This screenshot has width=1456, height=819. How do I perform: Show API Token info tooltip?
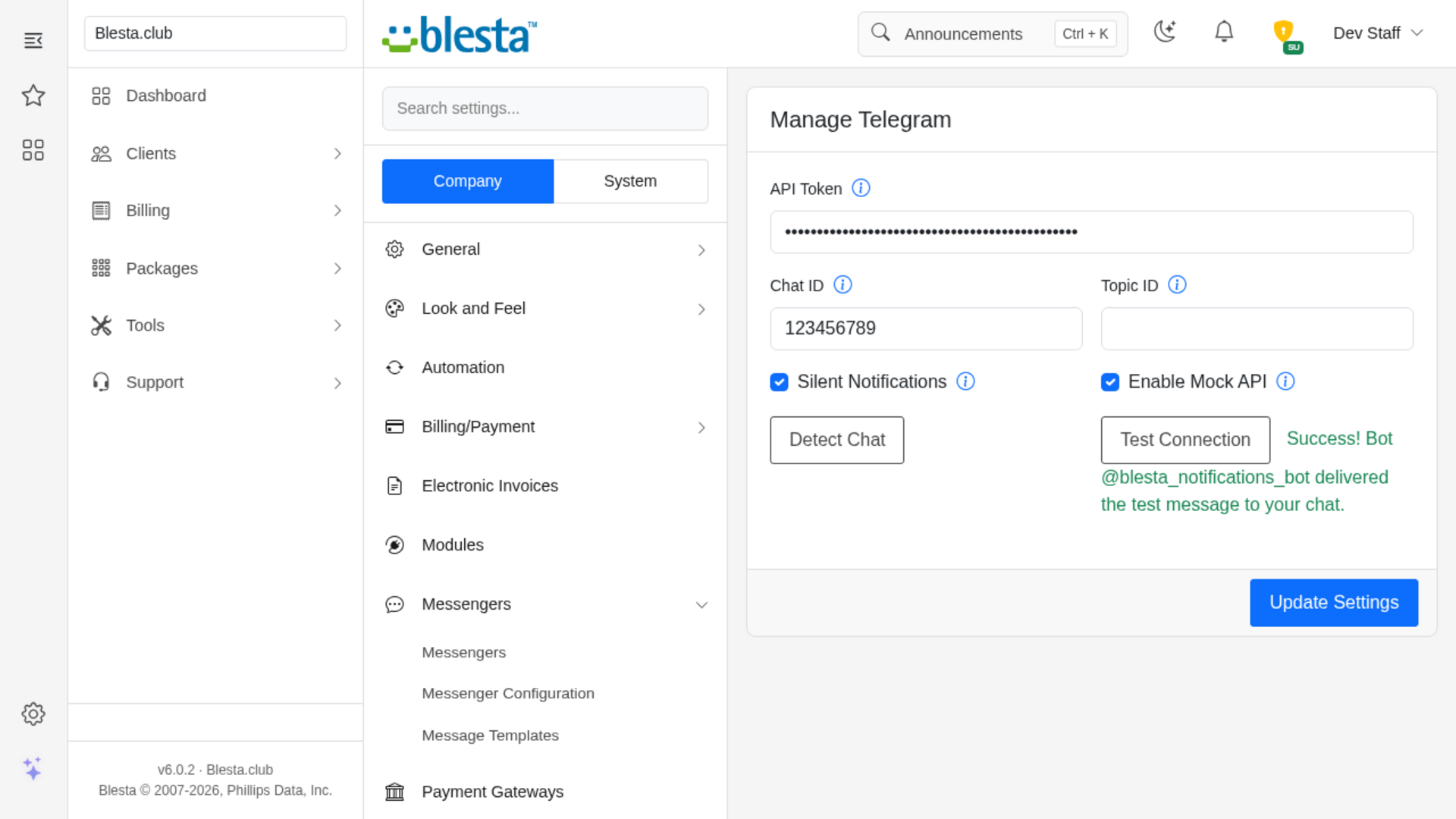point(861,188)
